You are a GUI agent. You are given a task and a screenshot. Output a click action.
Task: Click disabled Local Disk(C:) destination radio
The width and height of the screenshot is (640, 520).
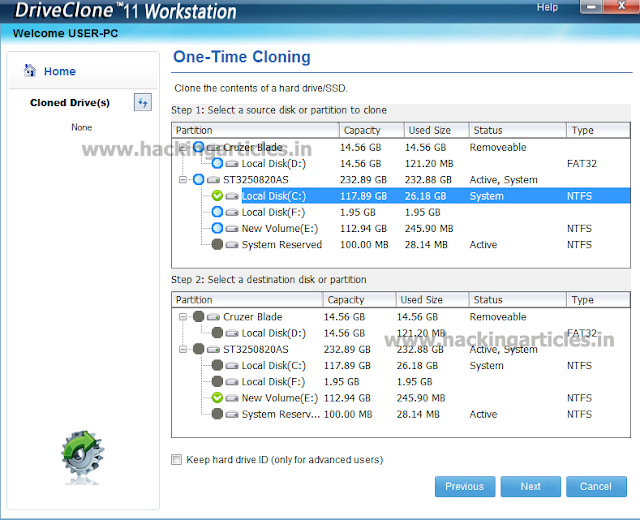click(217, 365)
